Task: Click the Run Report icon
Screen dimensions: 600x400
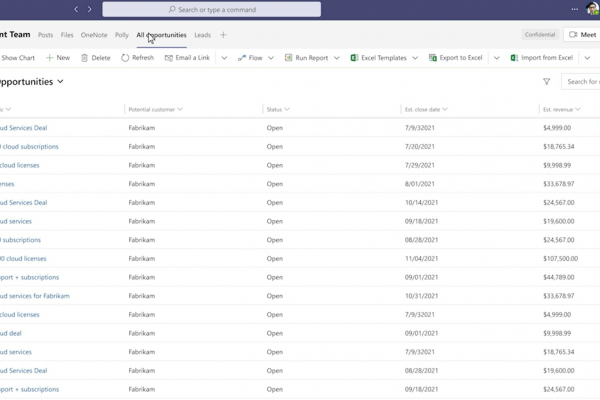Action: (289, 58)
